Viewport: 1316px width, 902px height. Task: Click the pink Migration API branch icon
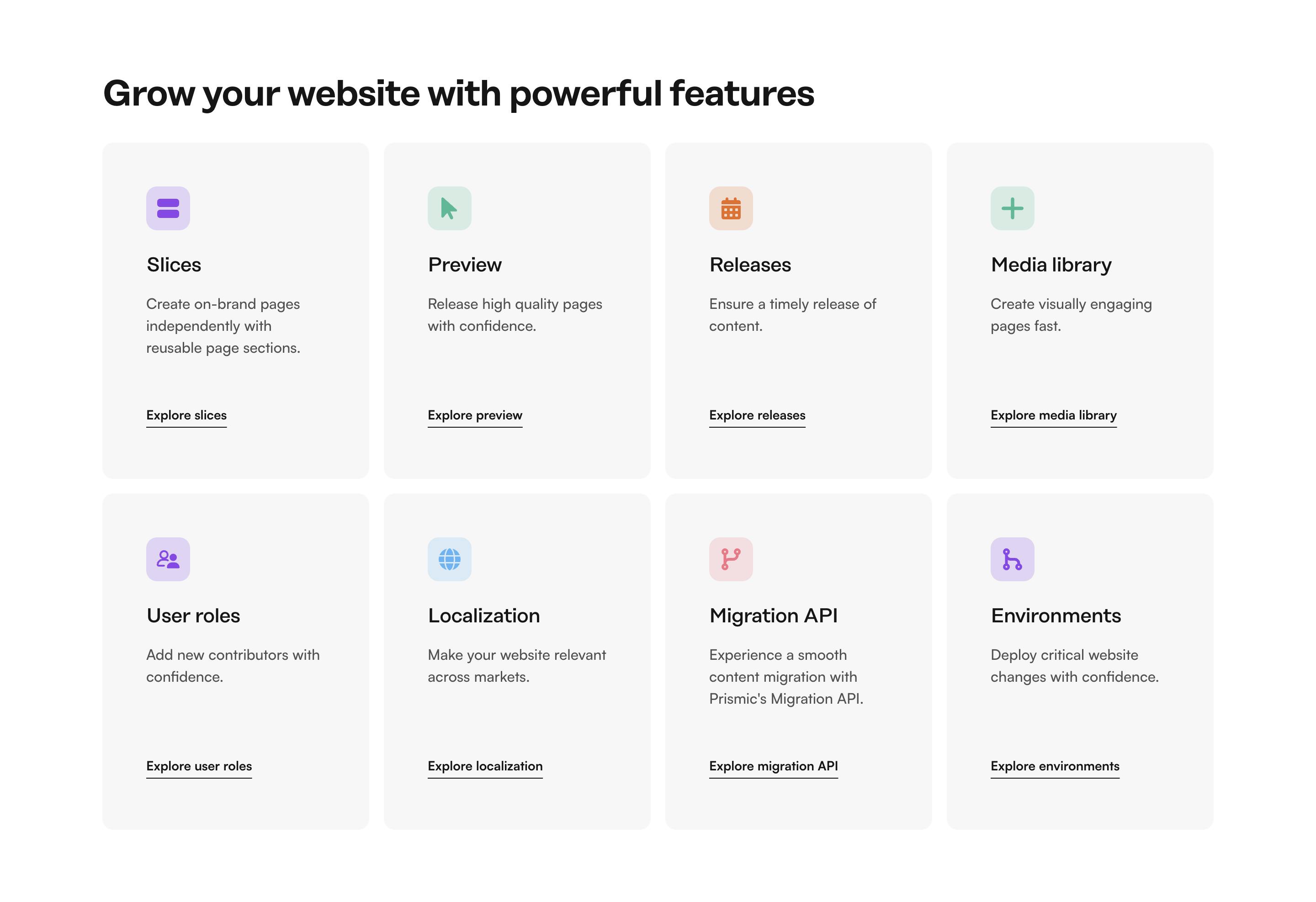pos(731,559)
